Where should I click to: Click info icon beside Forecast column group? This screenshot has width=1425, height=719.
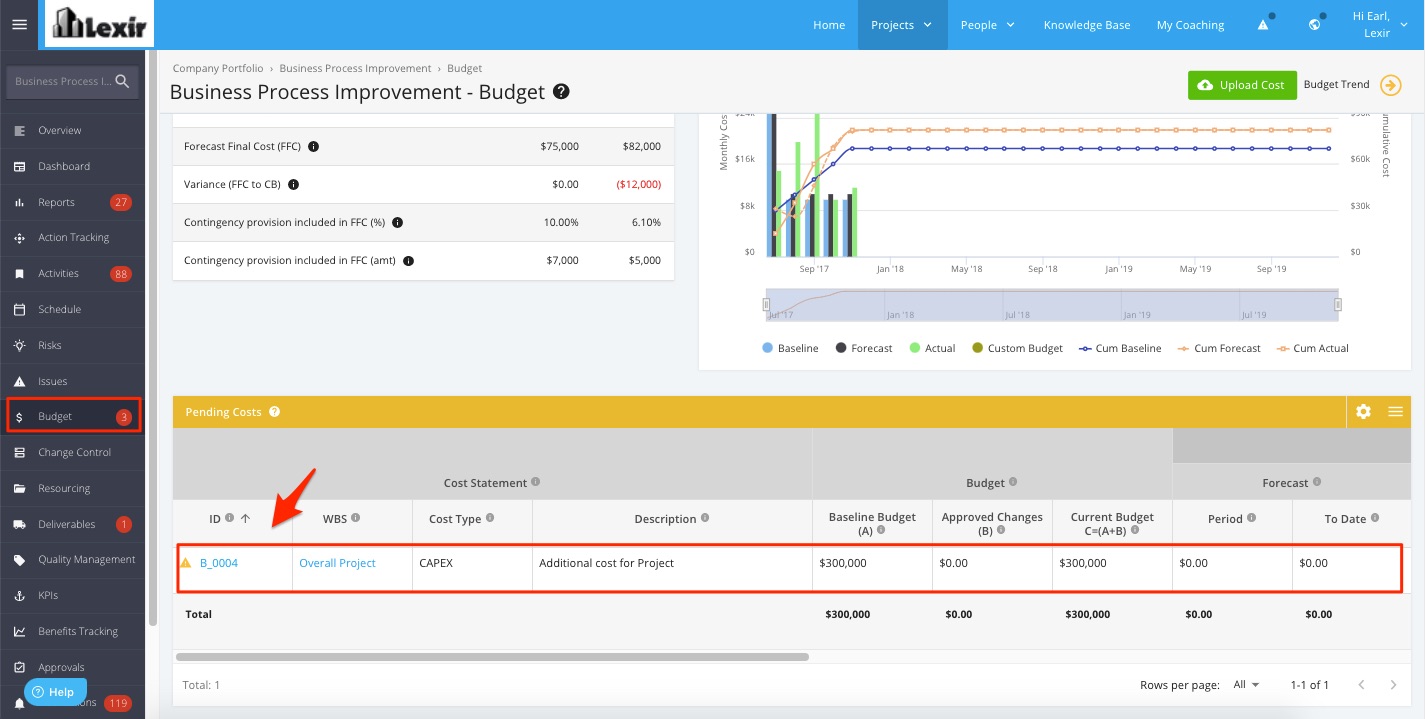click(x=1317, y=482)
